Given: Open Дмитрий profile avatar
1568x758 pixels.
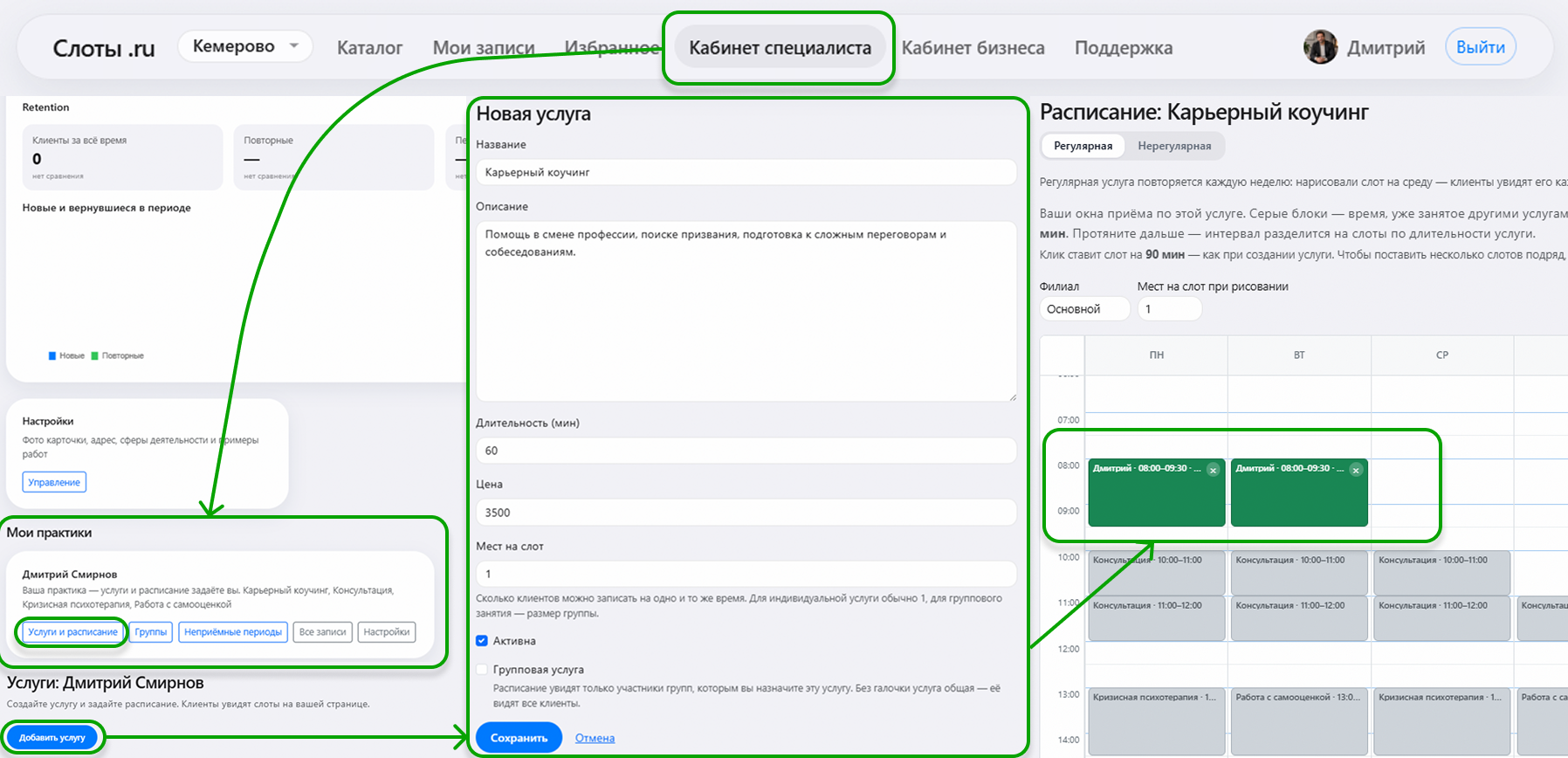Looking at the screenshot, I should [x=1320, y=47].
